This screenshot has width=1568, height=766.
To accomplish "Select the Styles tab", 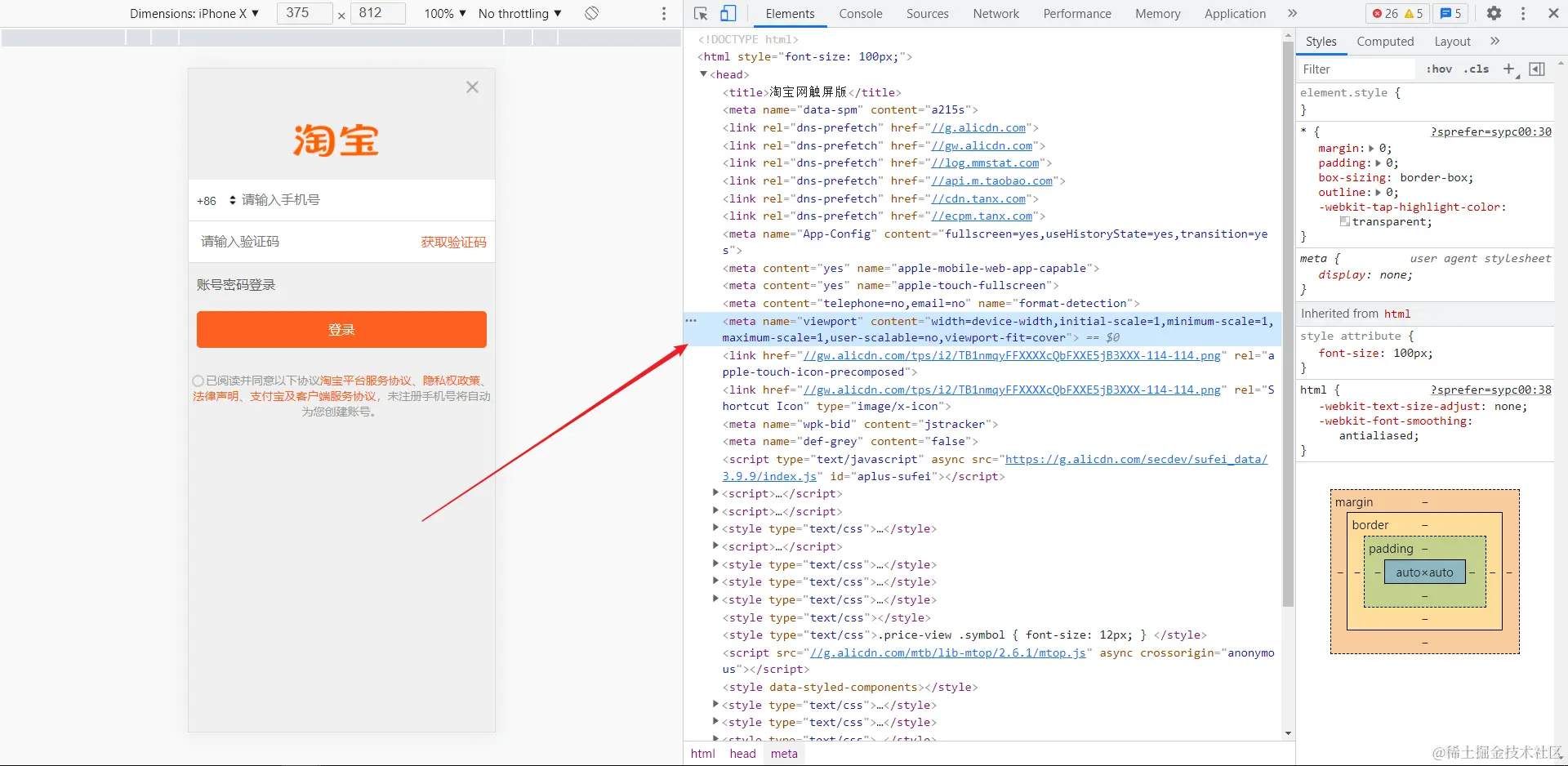I will point(1321,41).
